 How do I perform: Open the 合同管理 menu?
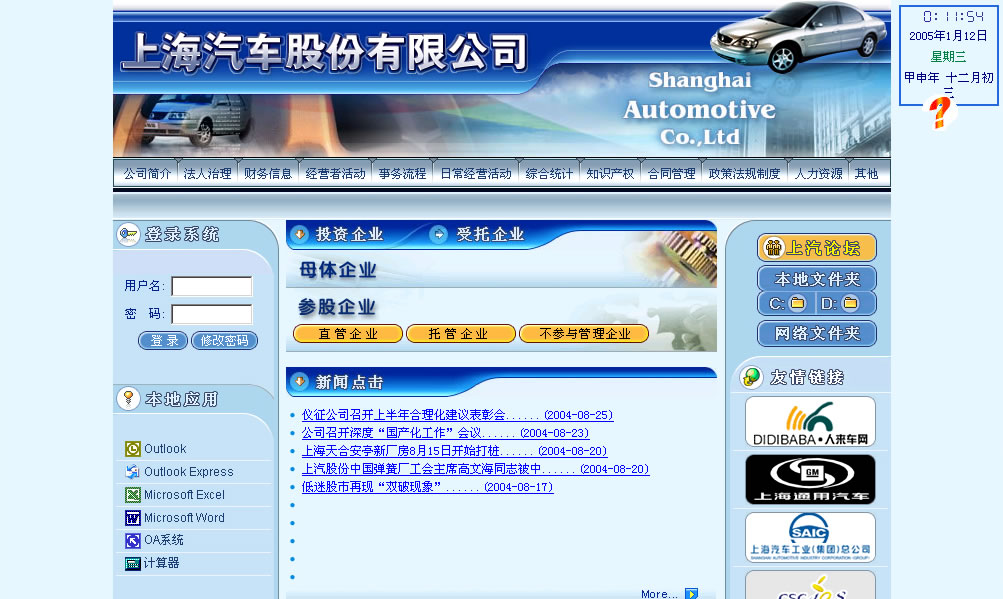(672, 173)
